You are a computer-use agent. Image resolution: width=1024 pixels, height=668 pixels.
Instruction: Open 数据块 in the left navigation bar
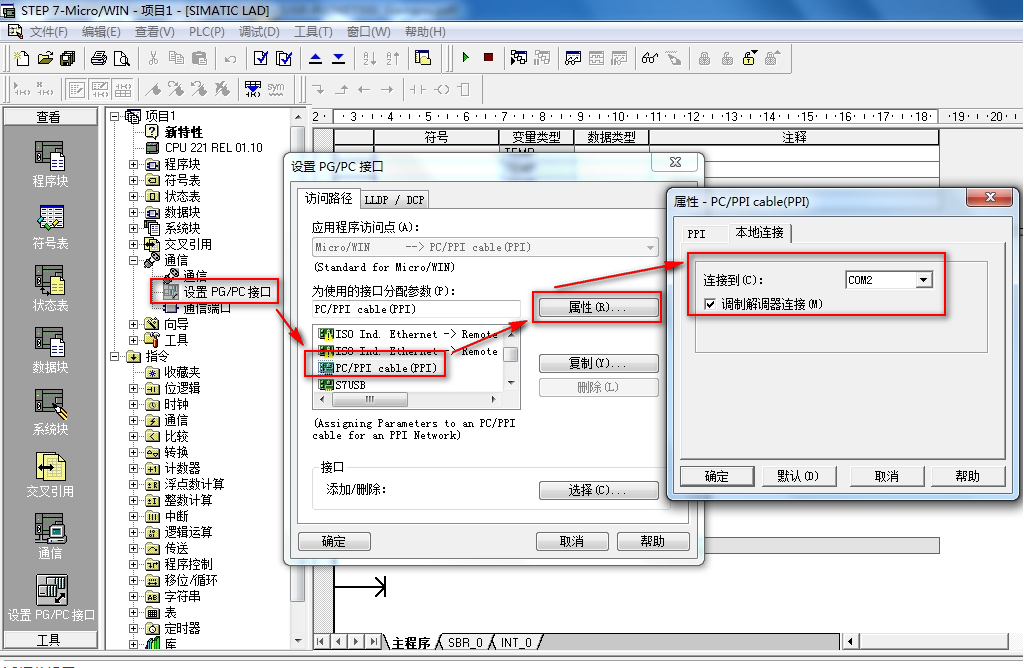(x=50, y=350)
